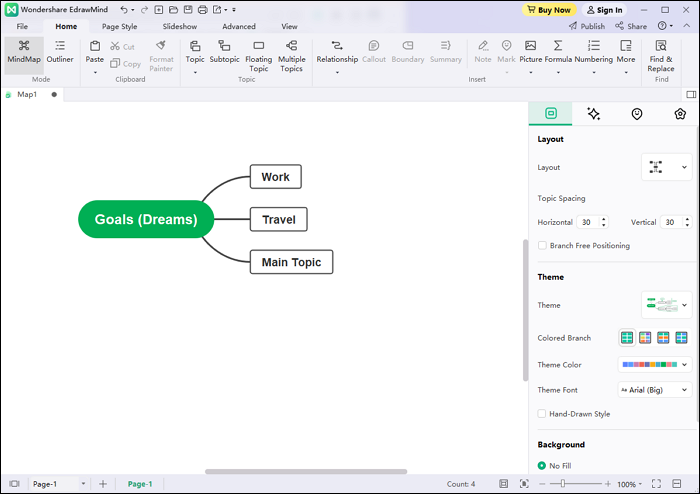
Task: Click the Publish button
Action: (x=587, y=26)
